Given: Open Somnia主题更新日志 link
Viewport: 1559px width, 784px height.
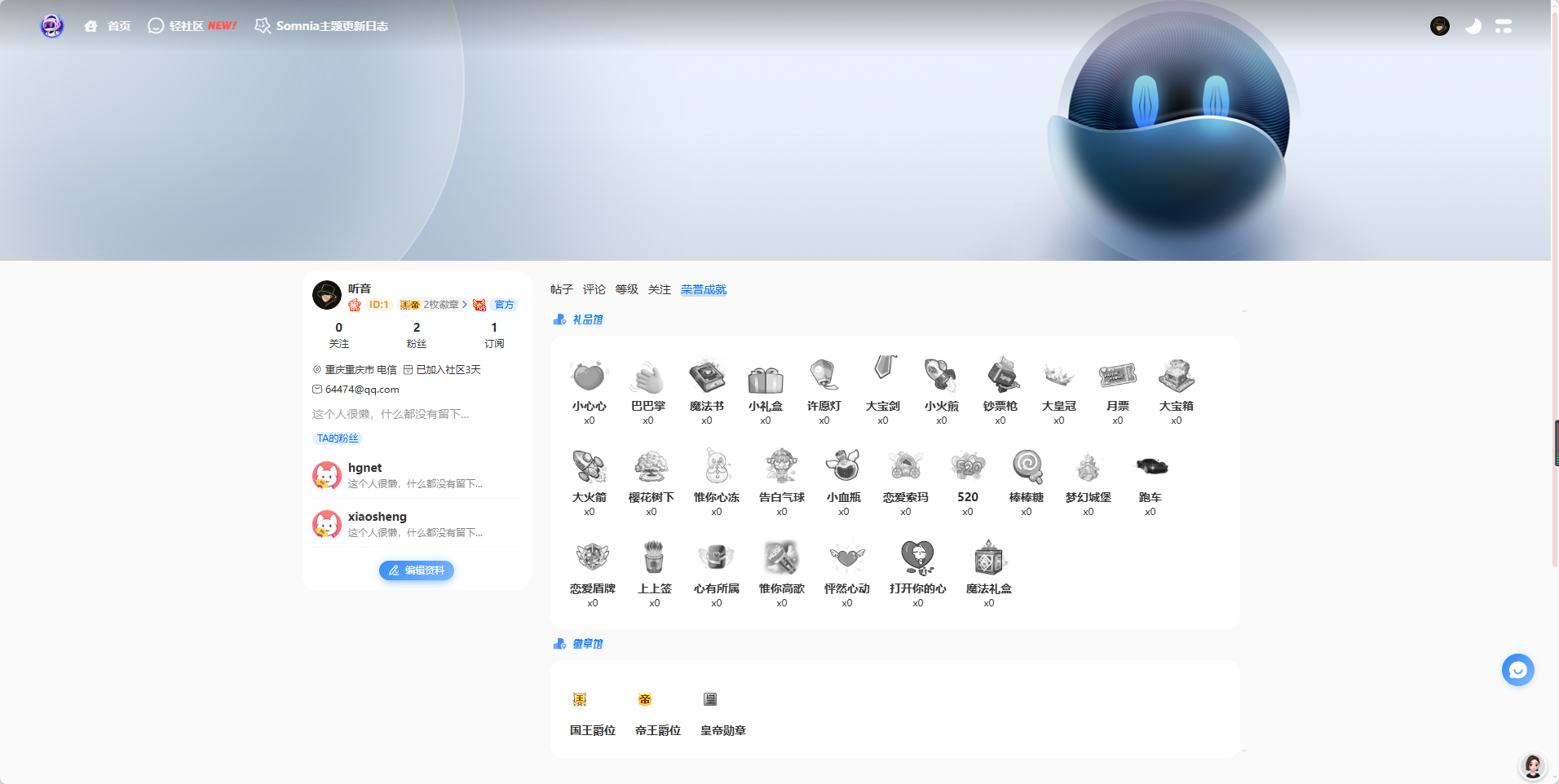Looking at the screenshot, I should pos(322,26).
